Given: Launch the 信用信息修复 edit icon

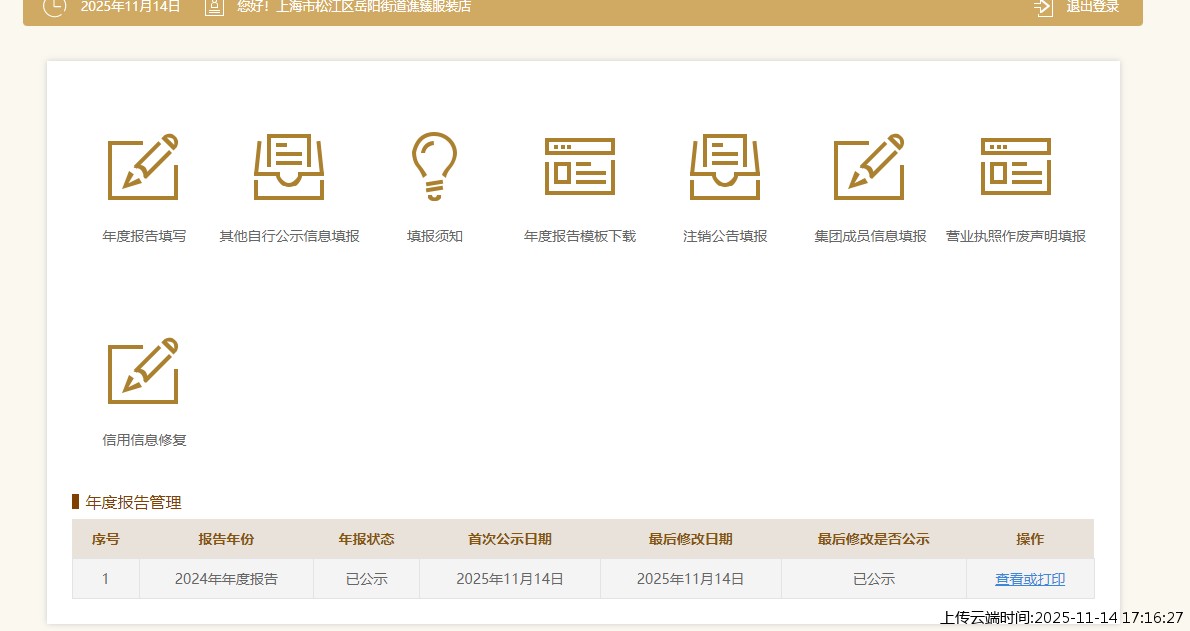Looking at the screenshot, I should click(x=143, y=371).
